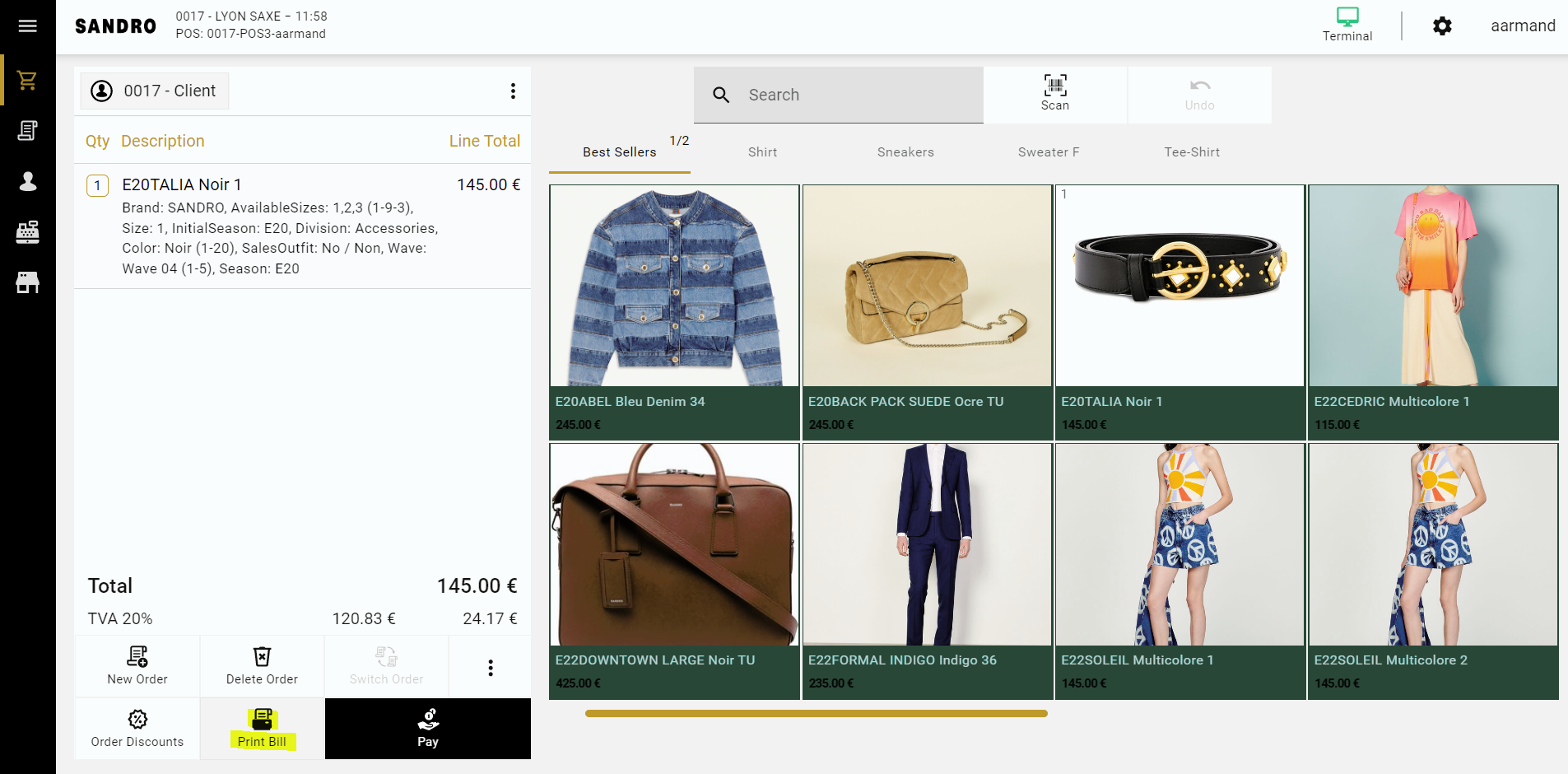Click the magnifier search icon
The height and width of the screenshot is (774, 1568).
[x=721, y=95]
